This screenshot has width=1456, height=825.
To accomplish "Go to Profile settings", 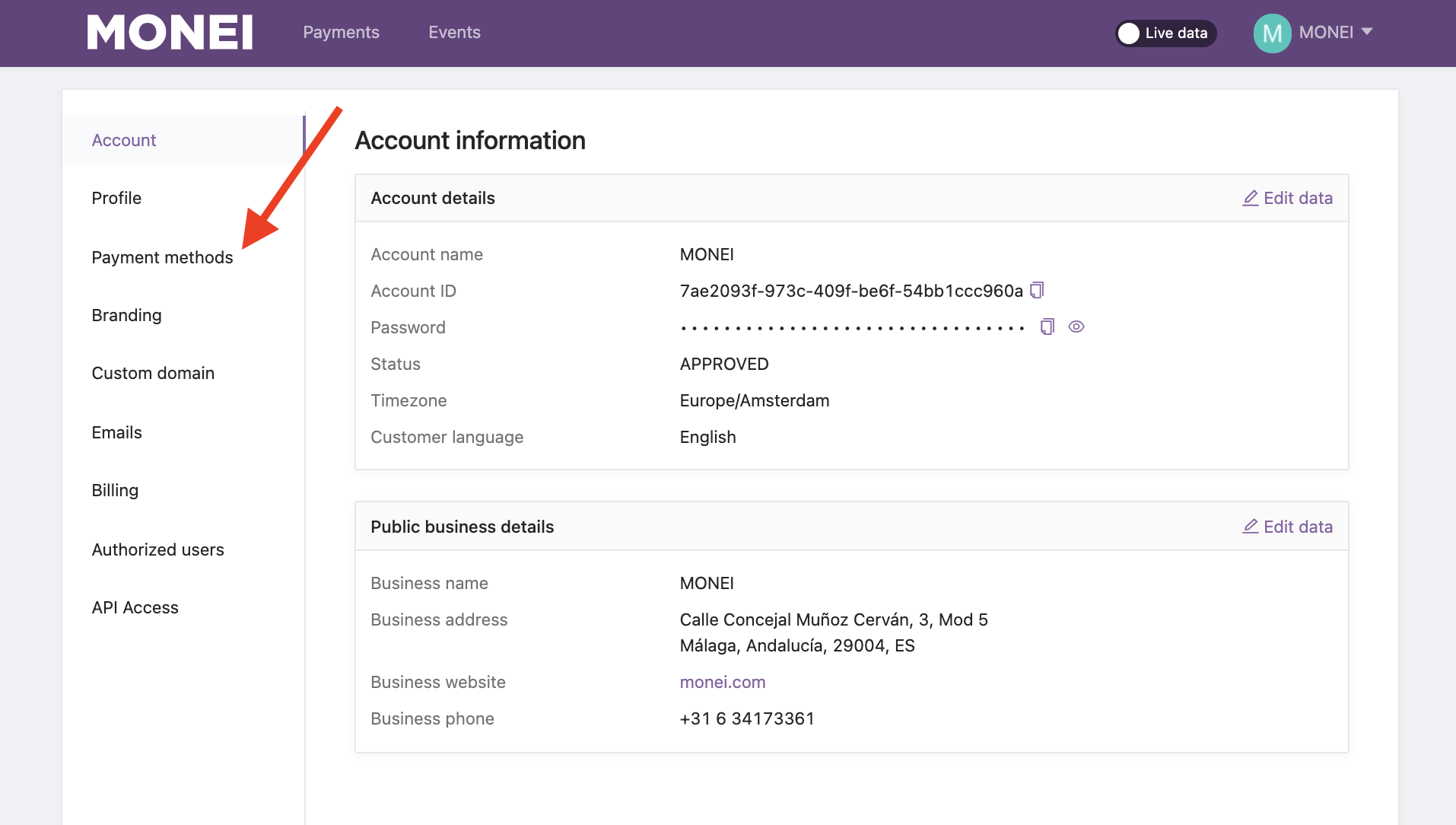I will (116, 198).
